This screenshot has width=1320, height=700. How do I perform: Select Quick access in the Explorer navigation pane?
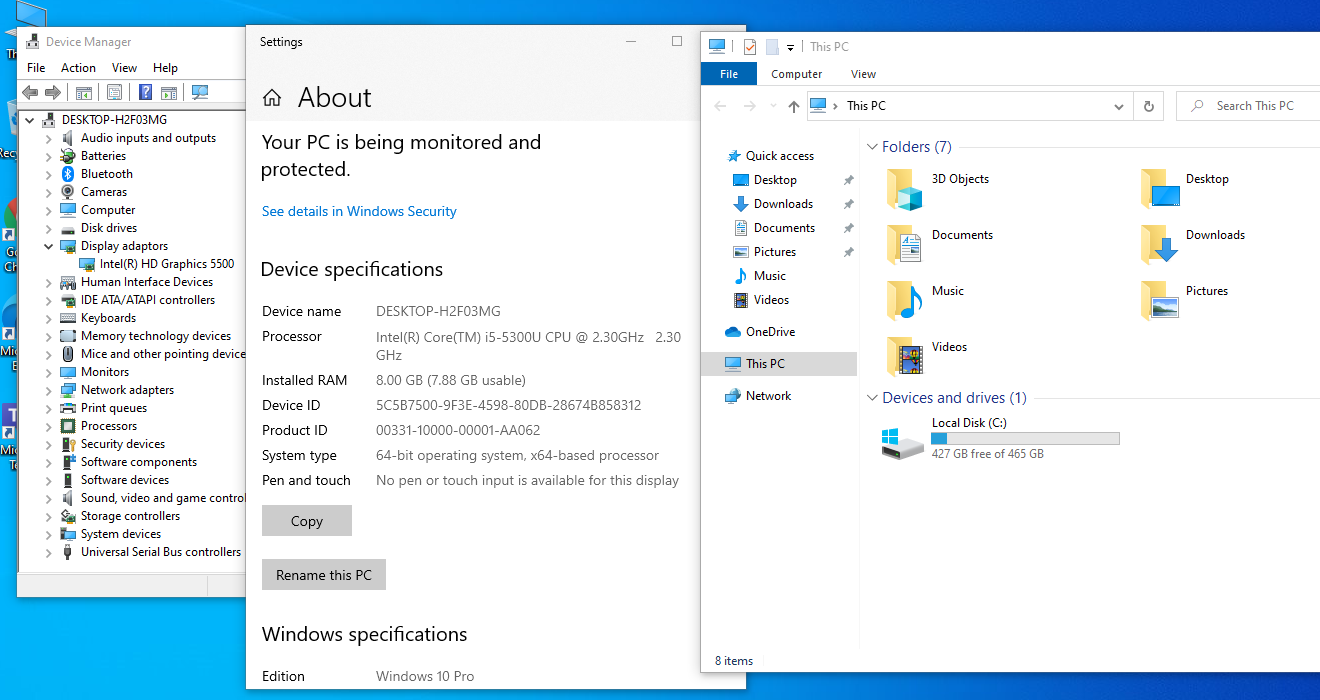(779, 156)
